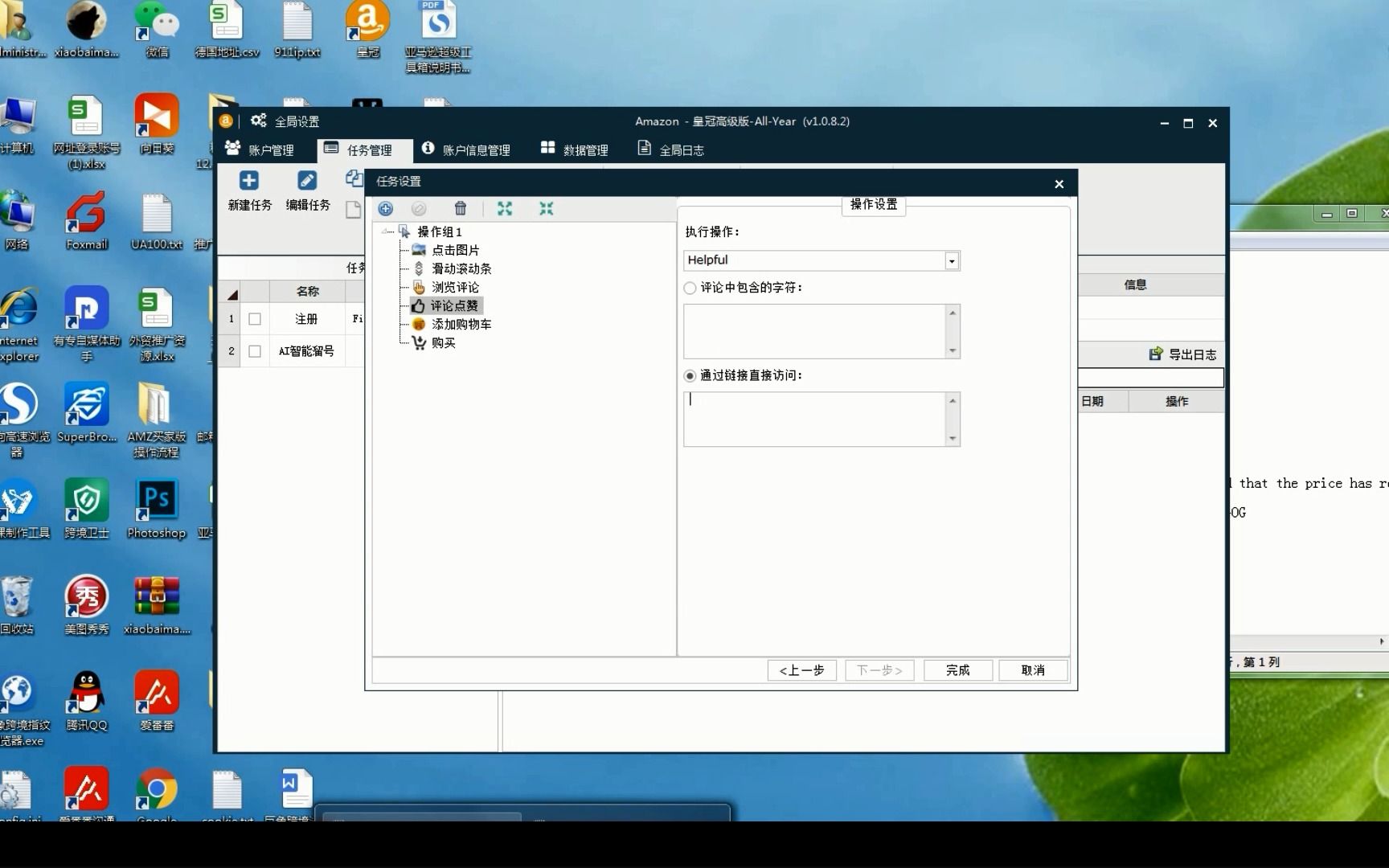Screen dimensions: 1389x868
Task: Click the 下一步 button
Action: 879,670
